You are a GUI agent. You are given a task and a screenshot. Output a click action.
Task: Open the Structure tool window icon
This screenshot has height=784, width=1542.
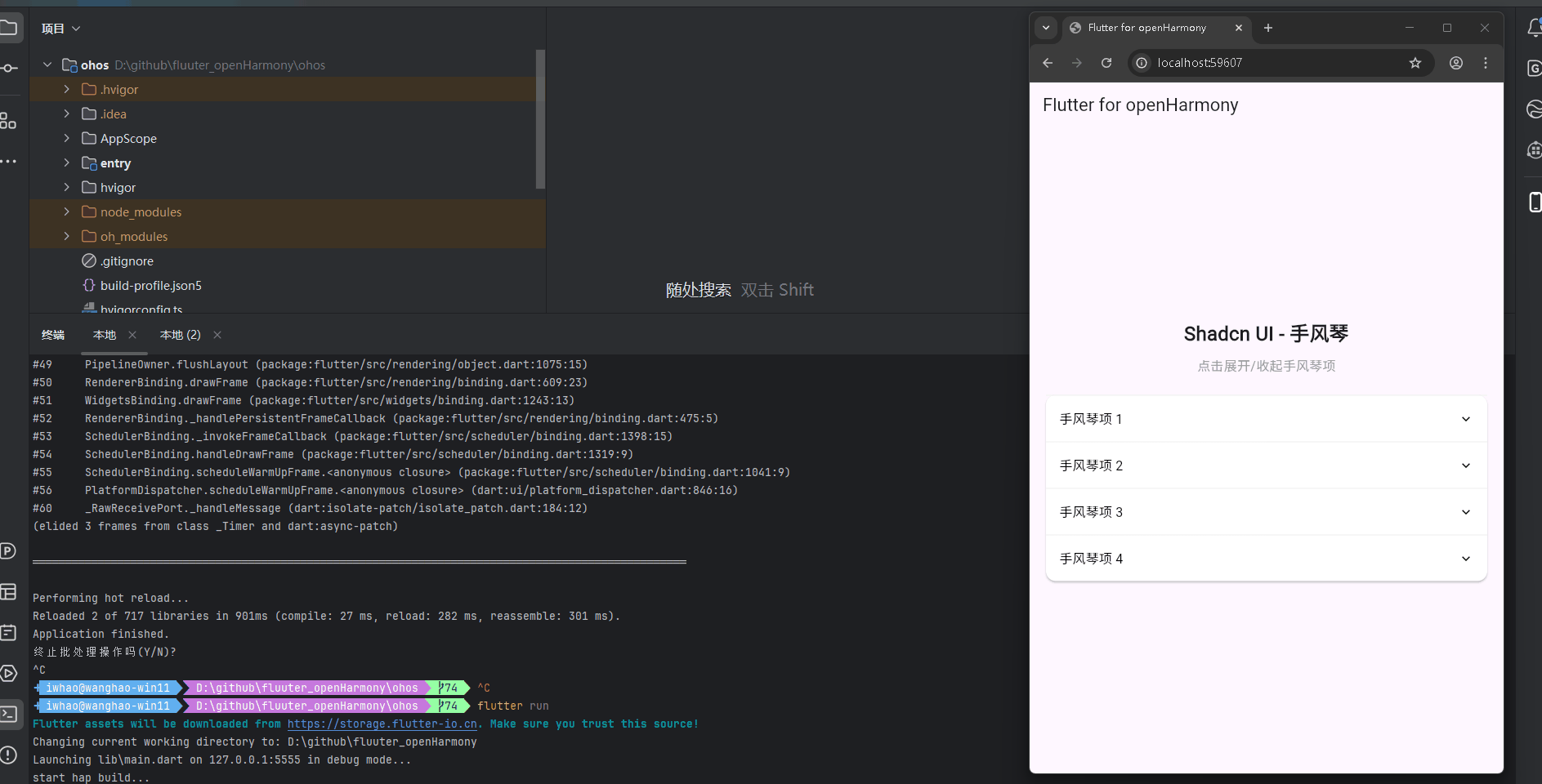tap(8, 121)
